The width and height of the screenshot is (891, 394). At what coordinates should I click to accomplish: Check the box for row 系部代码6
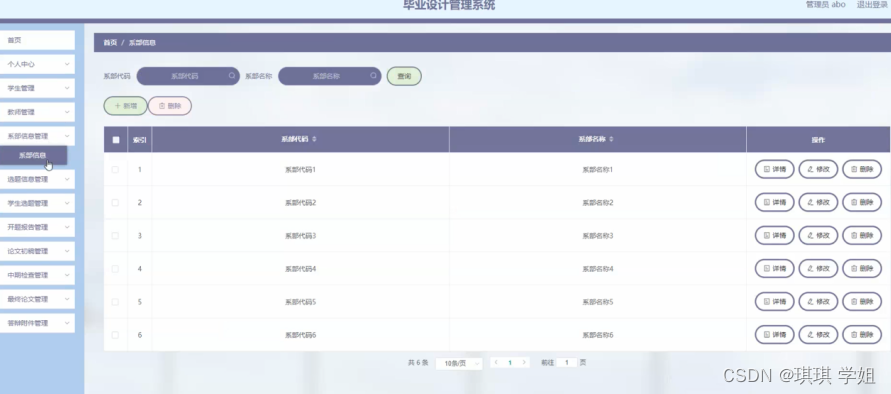pos(115,335)
